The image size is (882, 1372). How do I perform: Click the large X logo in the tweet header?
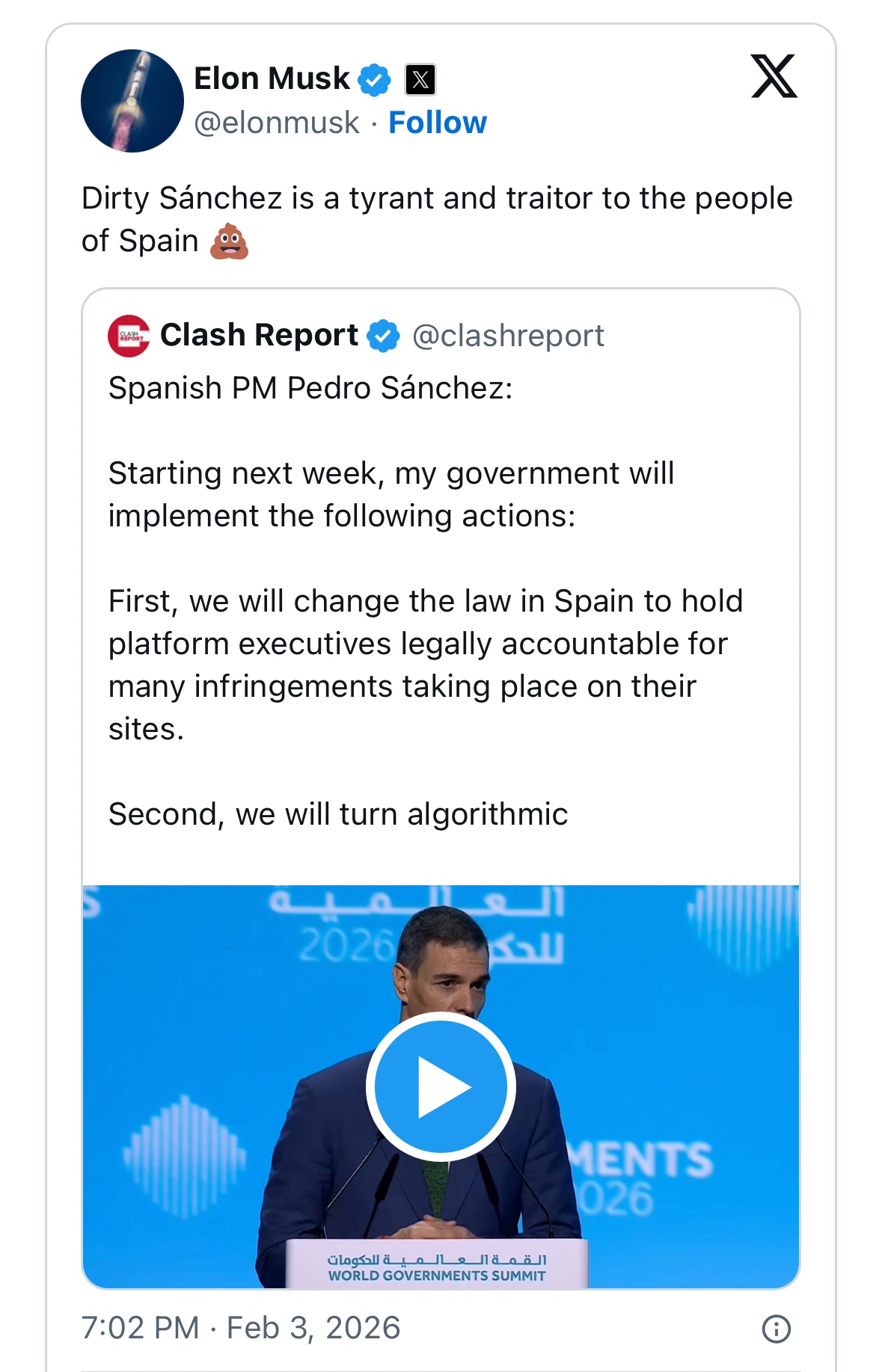(774, 76)
